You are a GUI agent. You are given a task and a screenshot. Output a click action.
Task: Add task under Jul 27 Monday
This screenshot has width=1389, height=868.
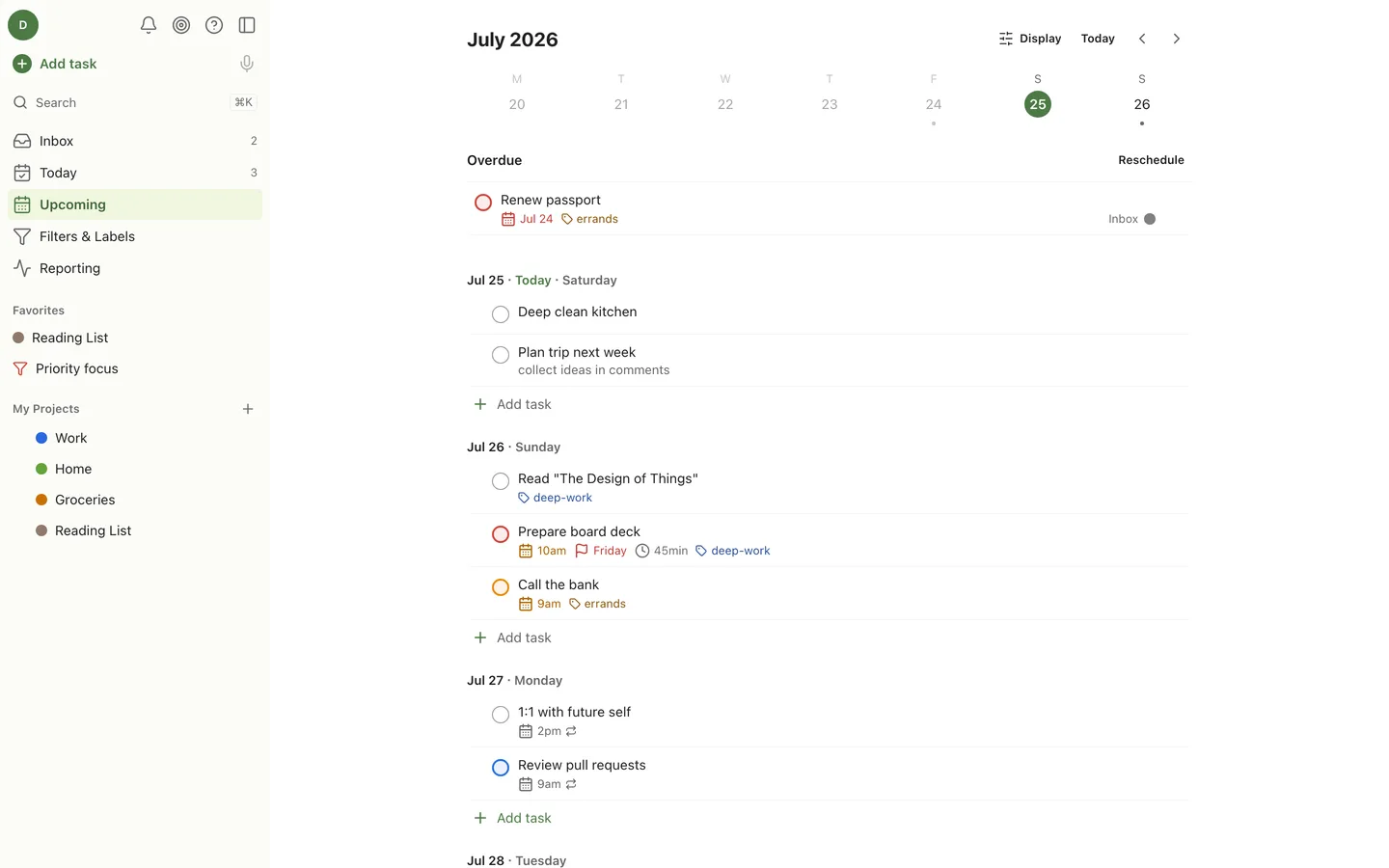tap(512, 818)
